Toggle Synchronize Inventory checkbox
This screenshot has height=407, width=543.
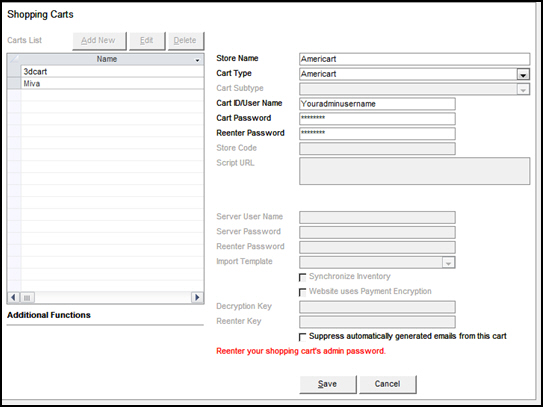pyautogui.click(x=303, y=277)
